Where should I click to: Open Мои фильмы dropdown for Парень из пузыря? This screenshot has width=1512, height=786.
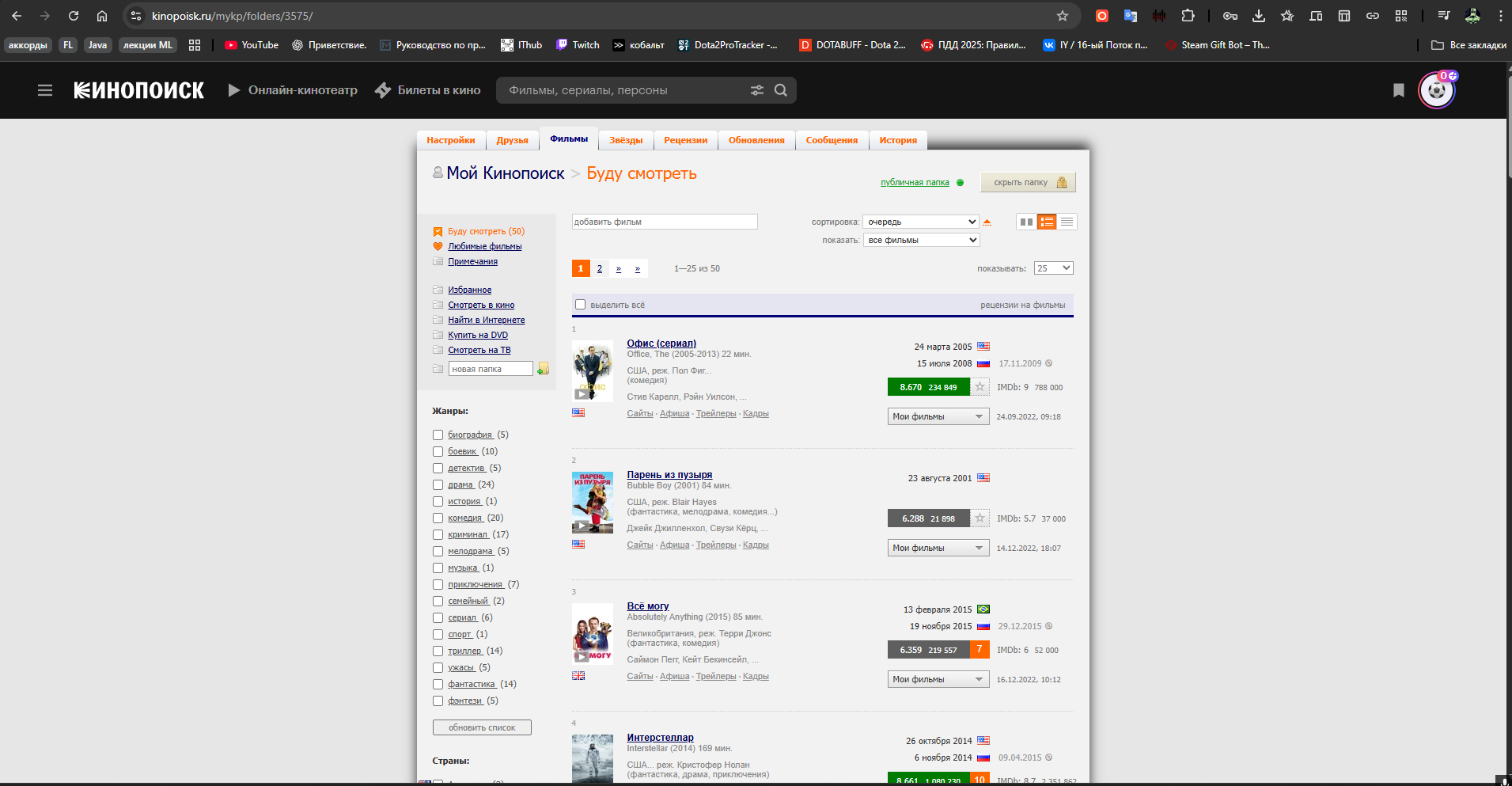[x=938, y=548]
